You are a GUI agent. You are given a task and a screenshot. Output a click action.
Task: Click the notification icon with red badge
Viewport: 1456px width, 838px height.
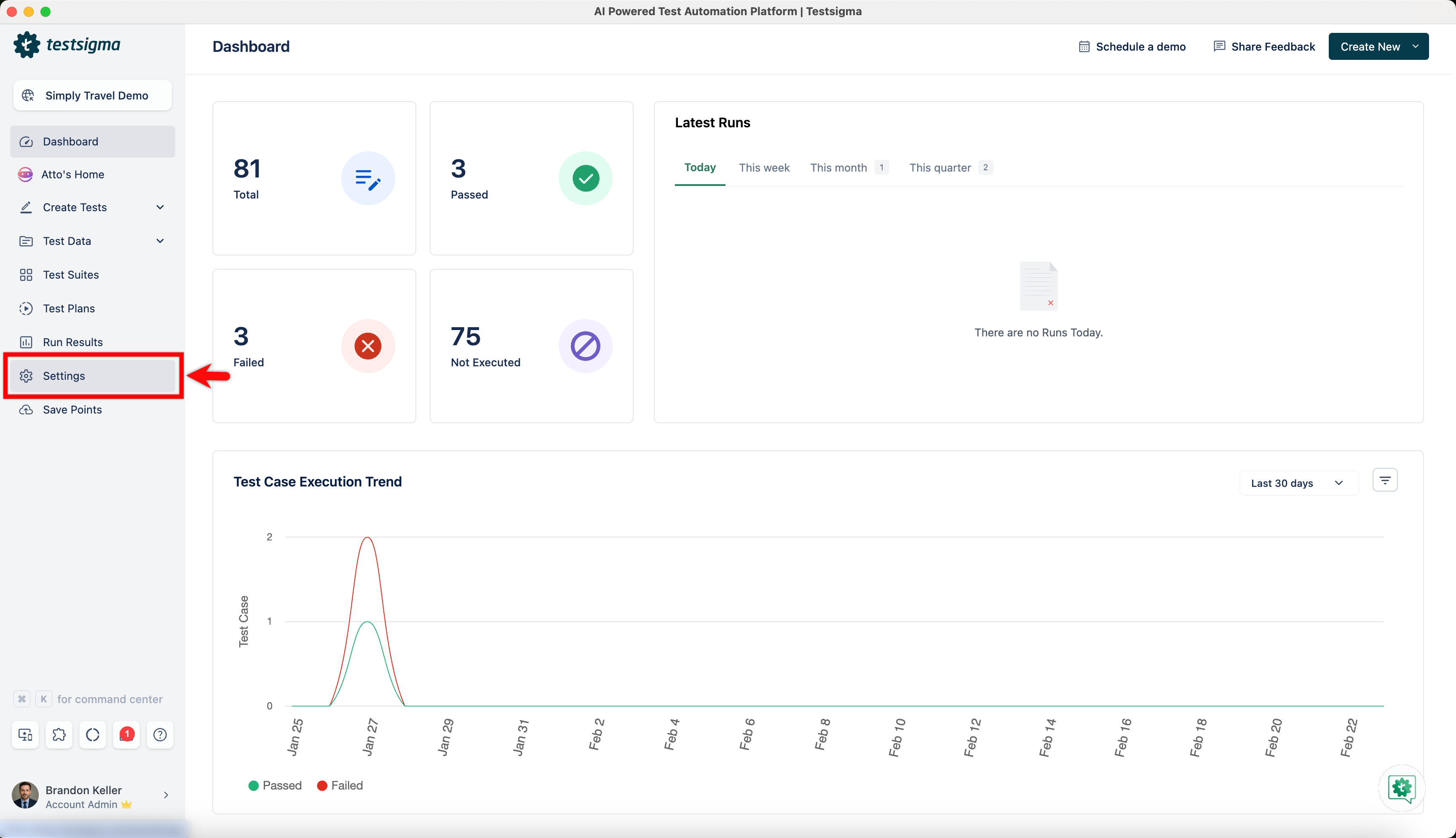(126, 734)
